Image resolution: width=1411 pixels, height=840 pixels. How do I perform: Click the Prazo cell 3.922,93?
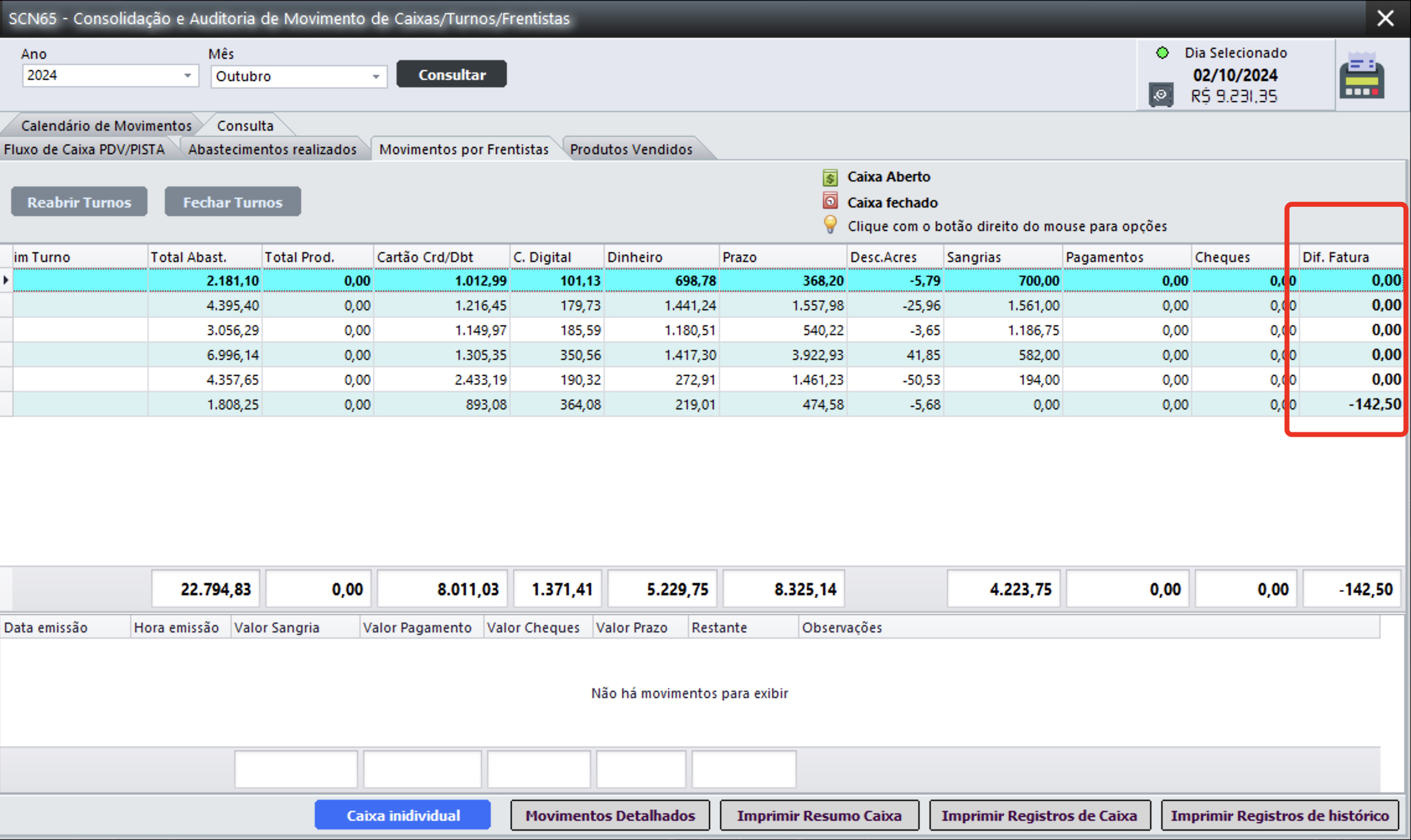click(x=783, y=355)
